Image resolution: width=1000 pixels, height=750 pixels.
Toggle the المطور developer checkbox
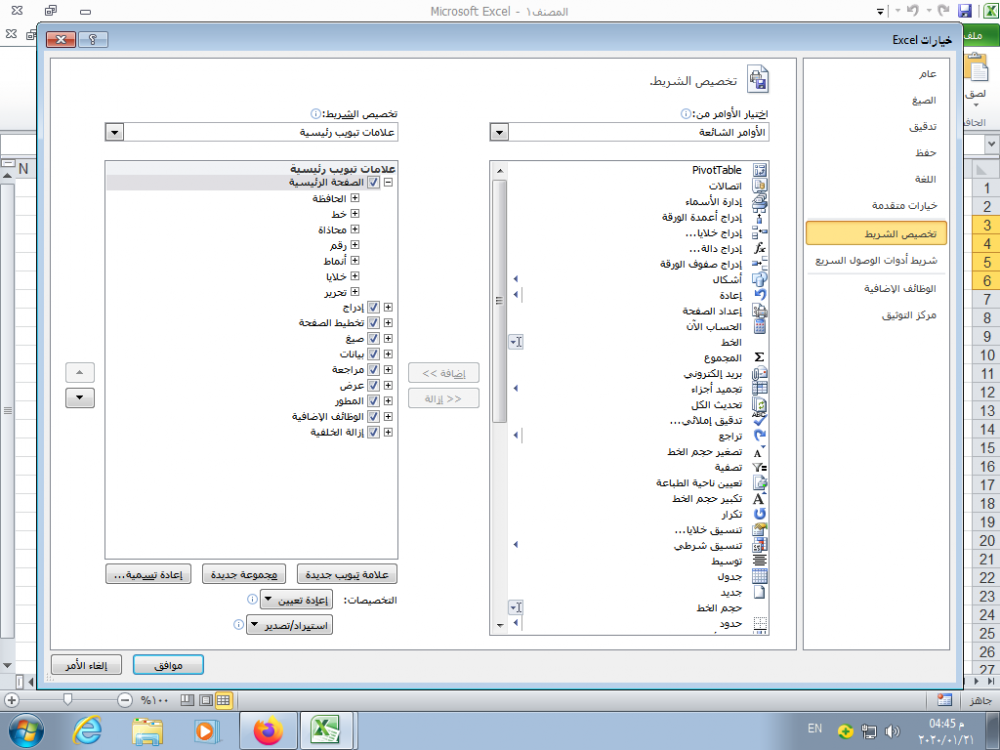[373, 401]
